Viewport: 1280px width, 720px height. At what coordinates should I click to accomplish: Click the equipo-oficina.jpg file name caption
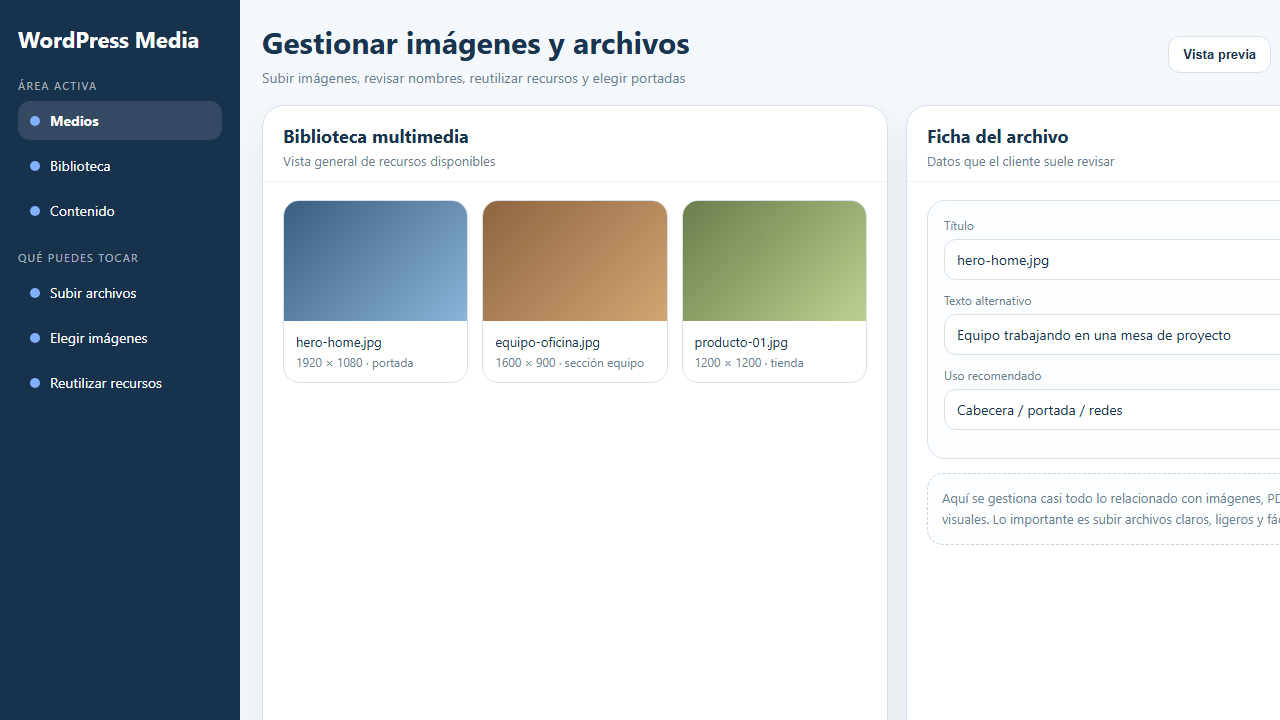tap(547, 342)
